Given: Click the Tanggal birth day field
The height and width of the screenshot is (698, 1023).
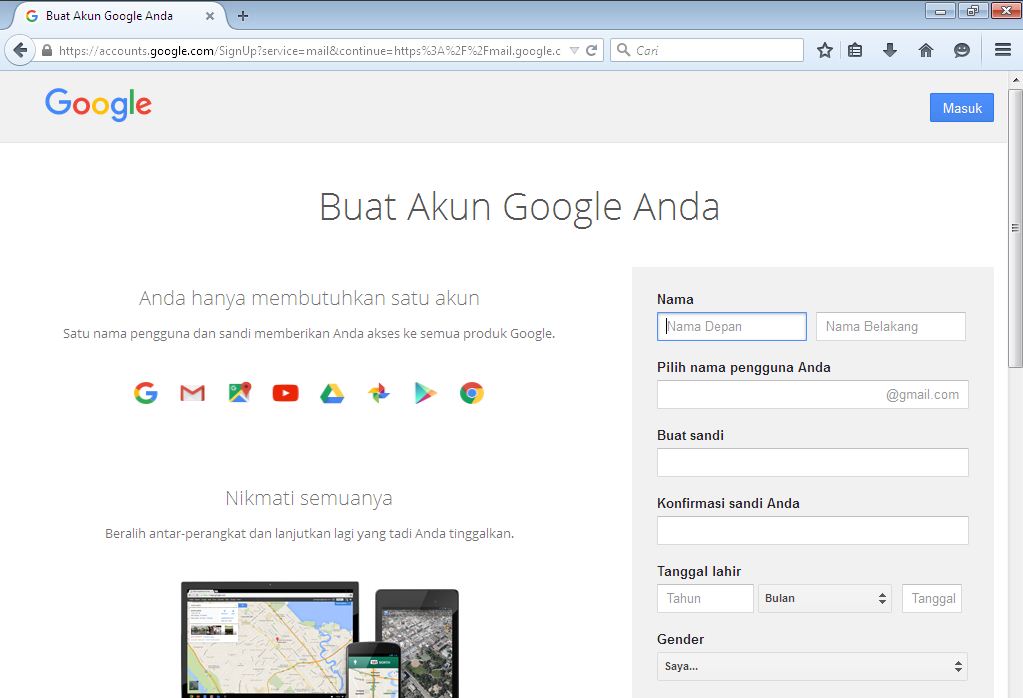Looking at the screenshot, I should pyautogui.click(x=932, y=598).
